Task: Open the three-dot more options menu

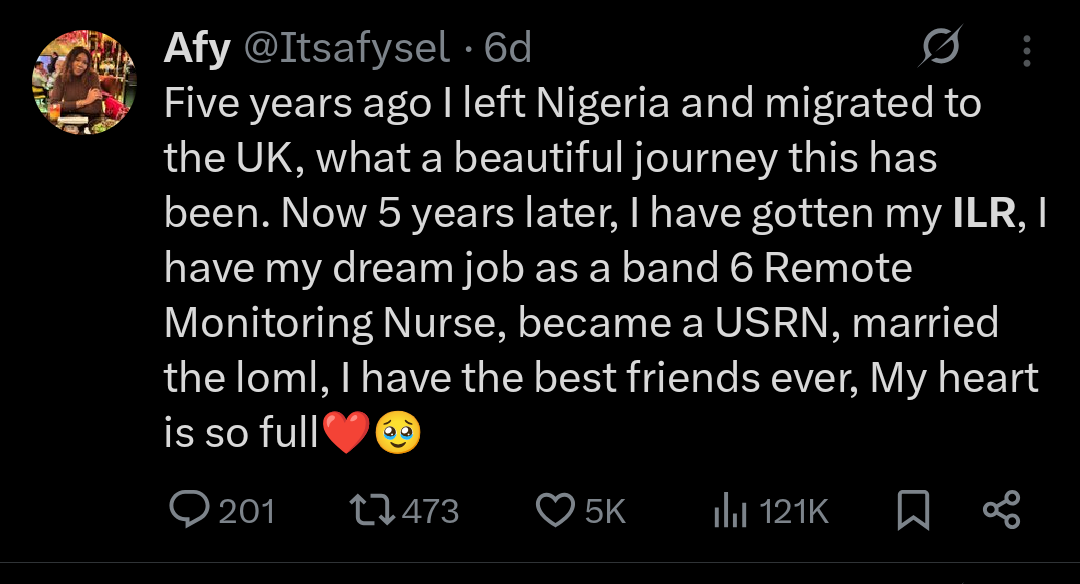Action: point(1025,49)
